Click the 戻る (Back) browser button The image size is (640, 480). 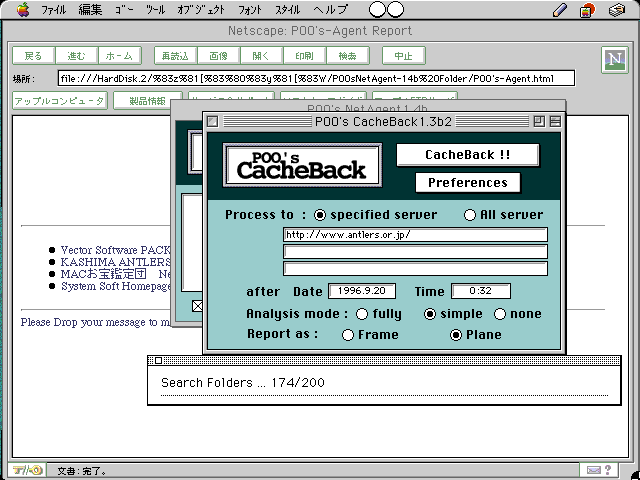[33, 56]
